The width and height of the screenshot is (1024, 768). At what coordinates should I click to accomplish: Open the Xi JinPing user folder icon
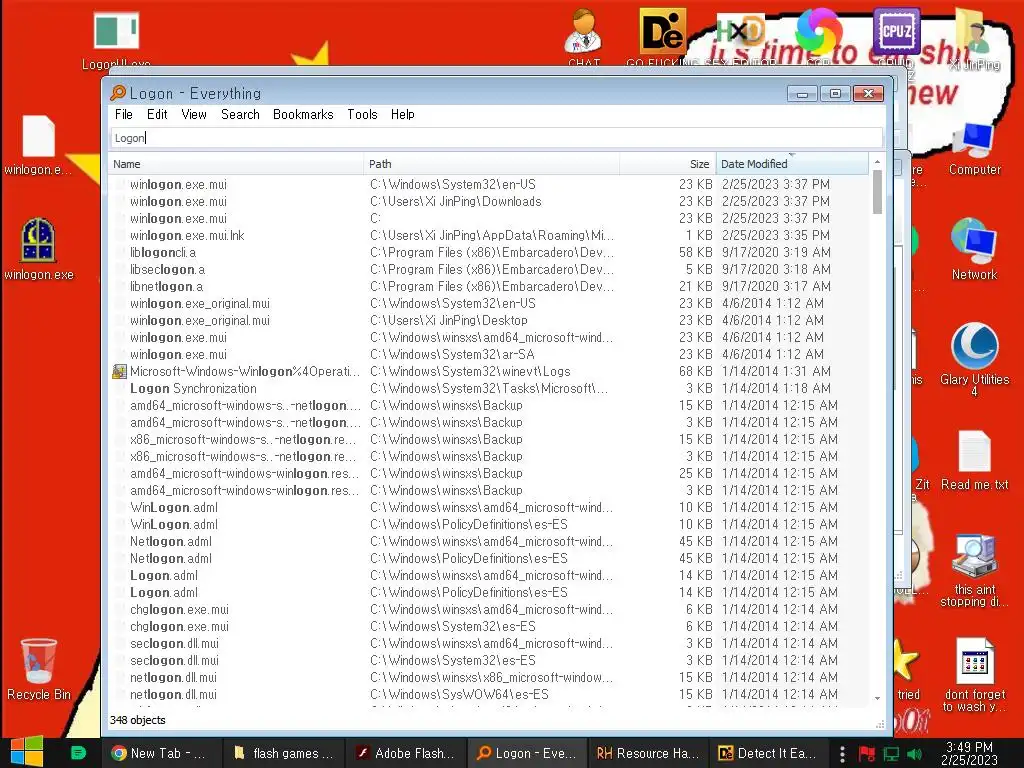[976, 38]
